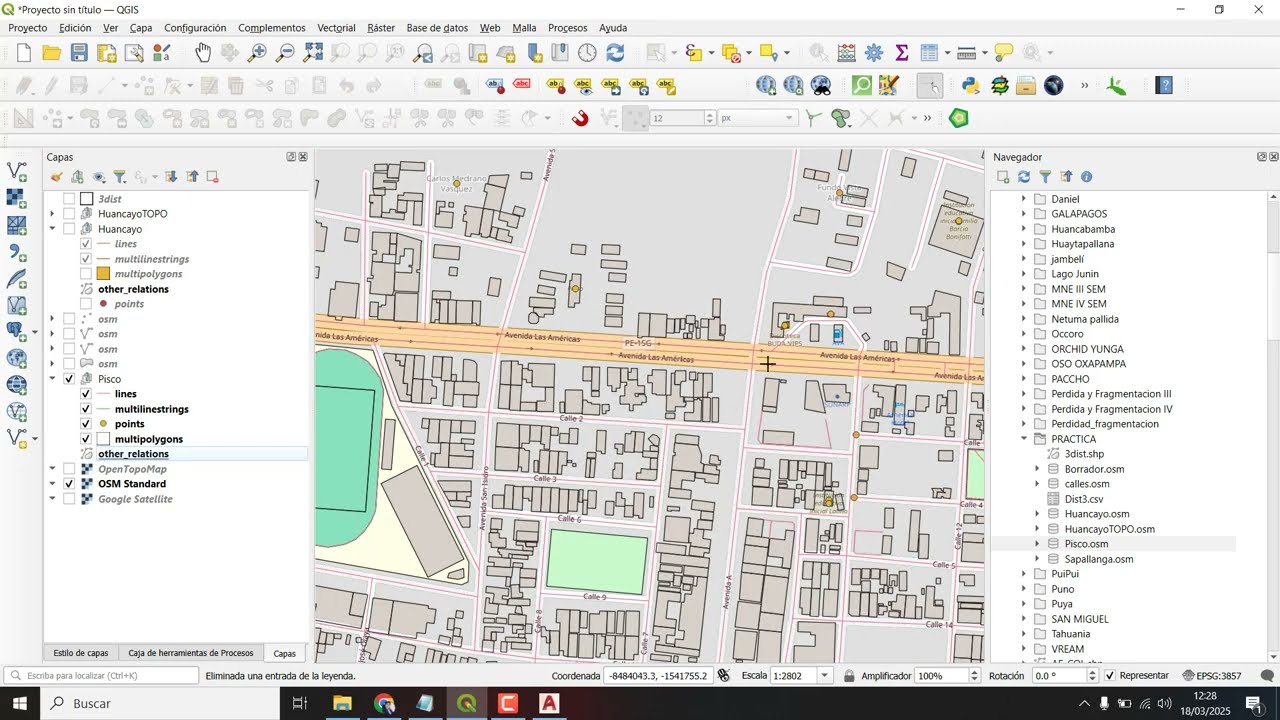1280x720 pixels.
Task: Click the 3dist layer symbol swatch
Action: tap(87, 199)
